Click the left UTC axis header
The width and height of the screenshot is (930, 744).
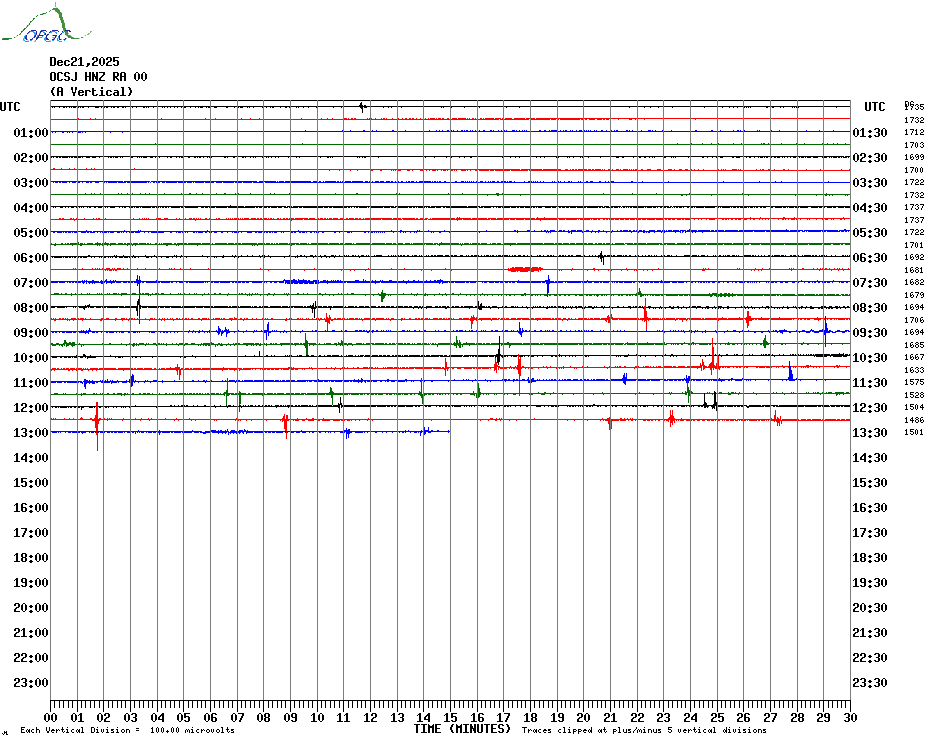click(10, 107)
